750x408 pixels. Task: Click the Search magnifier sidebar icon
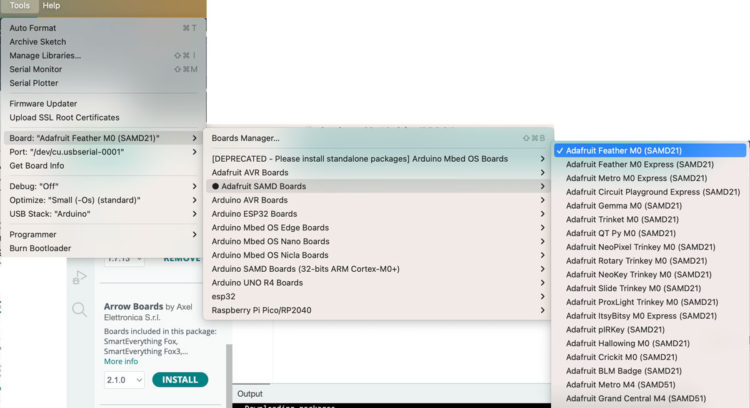click(79, 311)
